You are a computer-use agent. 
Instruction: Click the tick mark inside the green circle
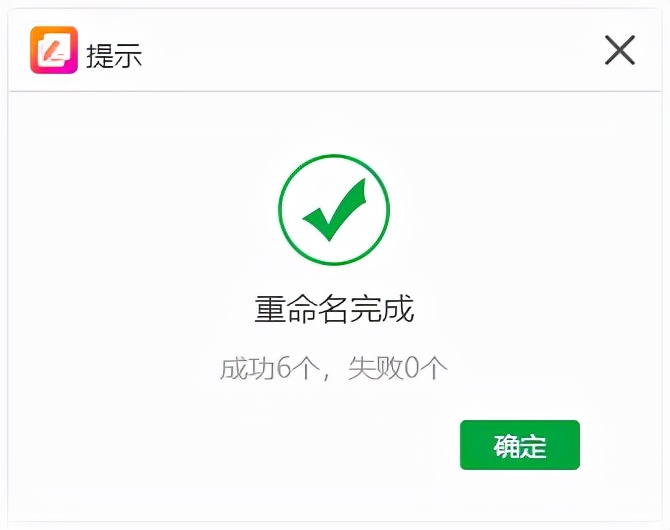click(335, 209)
